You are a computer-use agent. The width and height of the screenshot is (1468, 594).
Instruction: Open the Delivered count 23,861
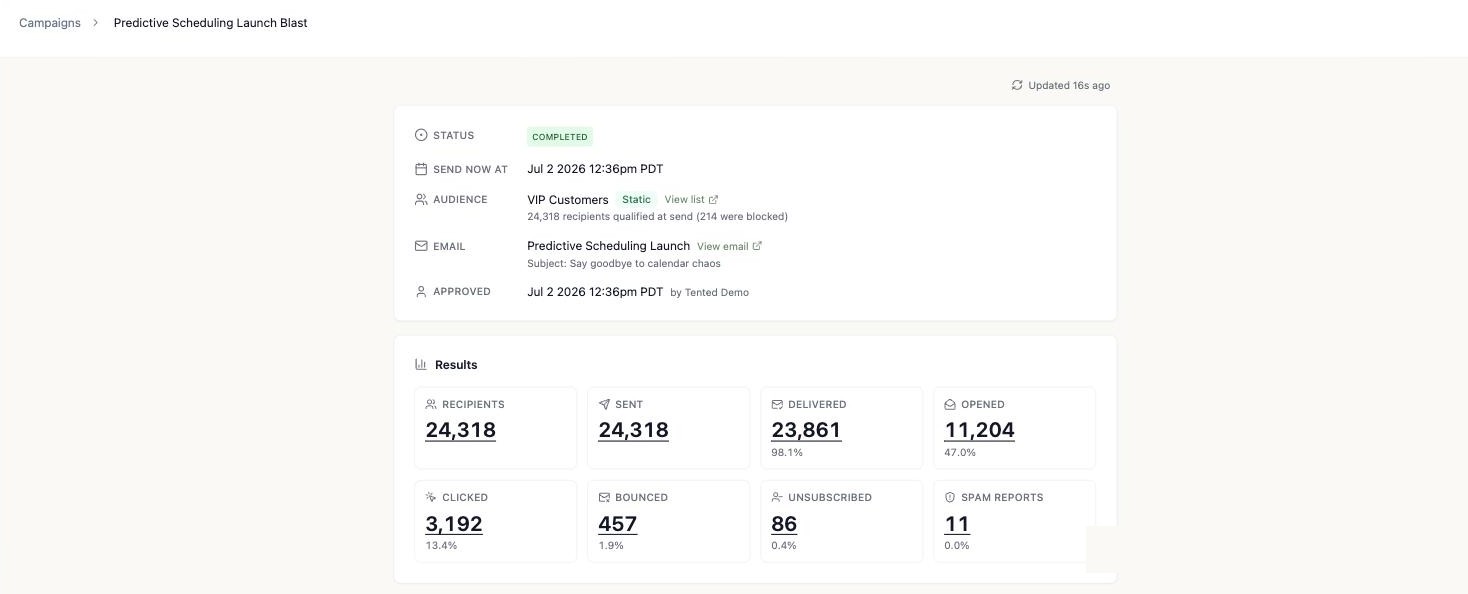[806, 430]
